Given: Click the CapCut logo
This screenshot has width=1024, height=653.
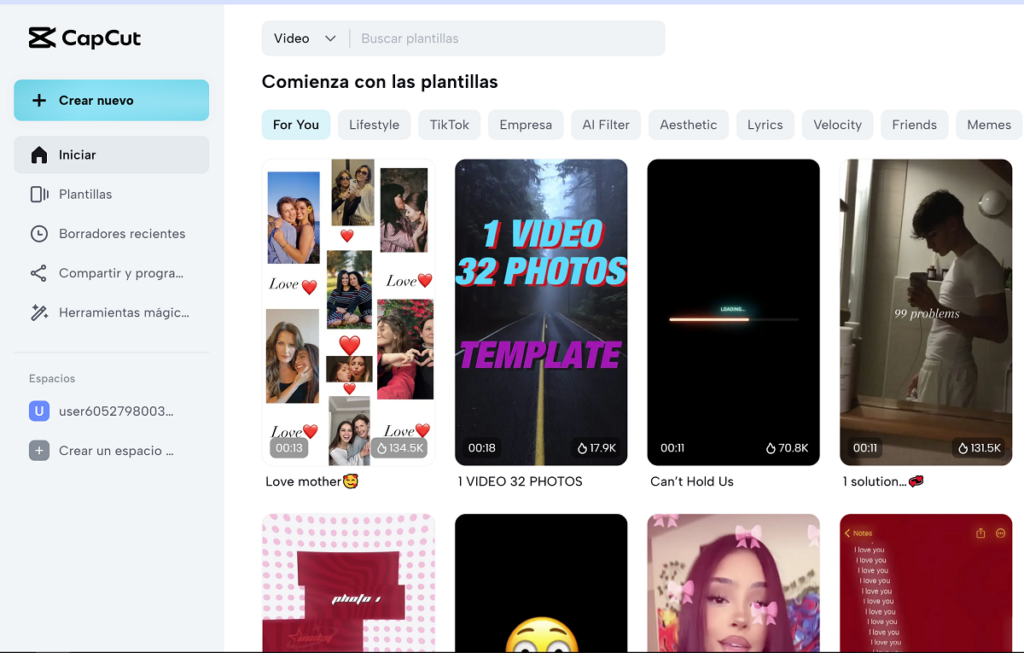Looking at the screenshot, I should click(x=84, y=38).
